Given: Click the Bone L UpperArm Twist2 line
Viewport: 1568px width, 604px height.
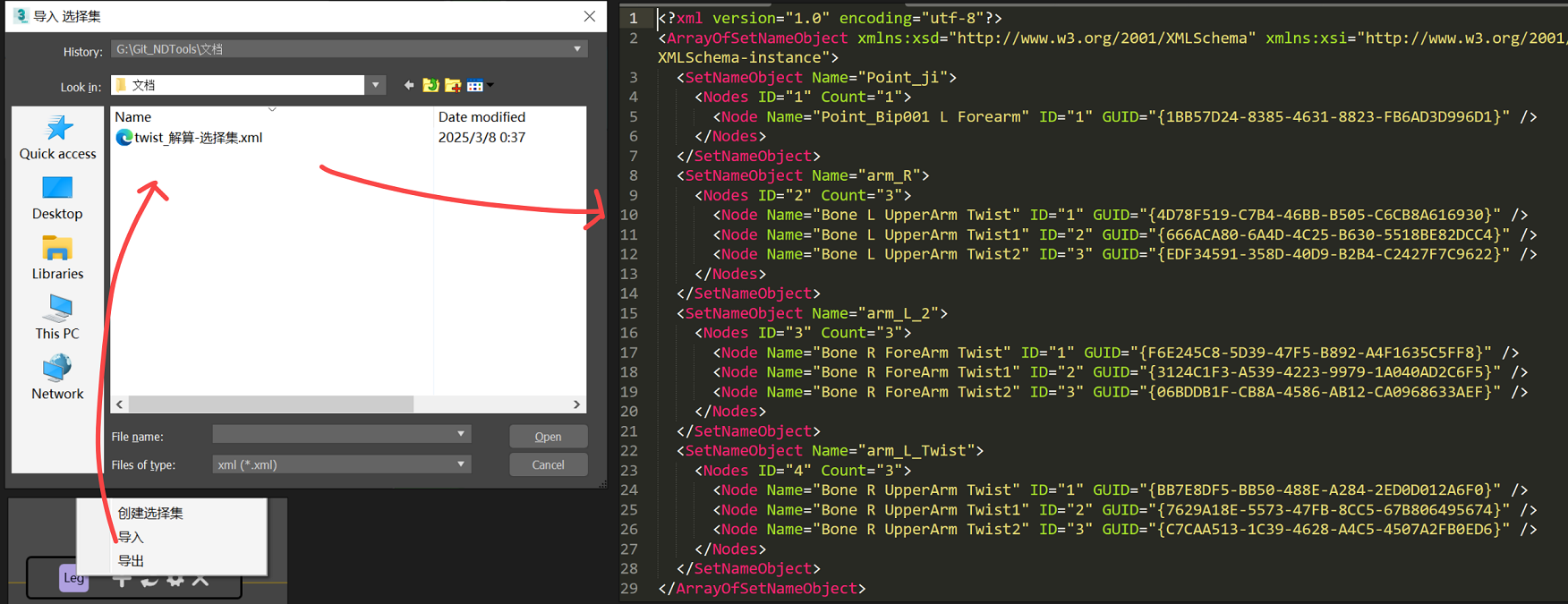Looking at the screenshot, I should (x=1125, y=255).
